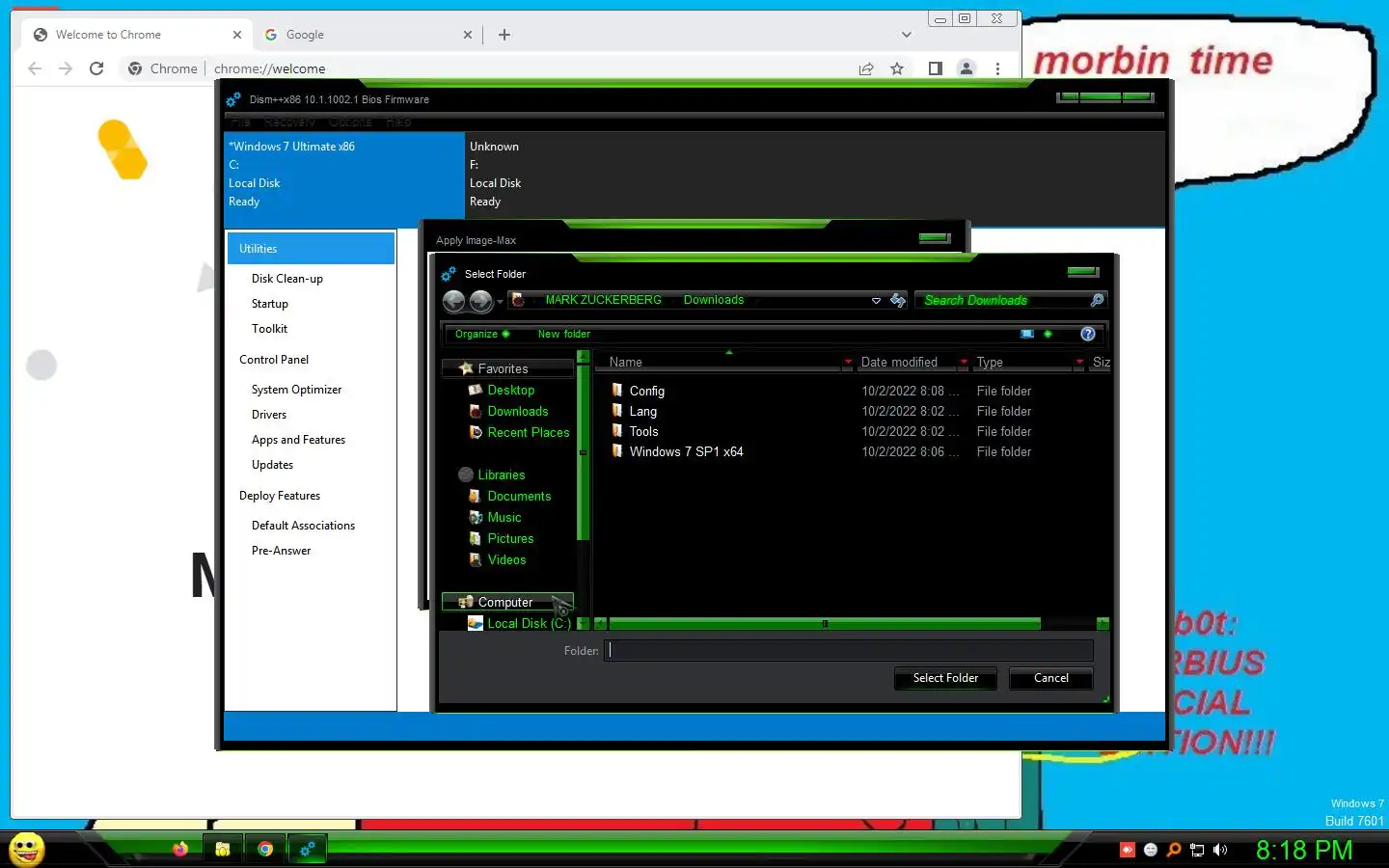Open the Chrome profile avatar

coord(966,68)
